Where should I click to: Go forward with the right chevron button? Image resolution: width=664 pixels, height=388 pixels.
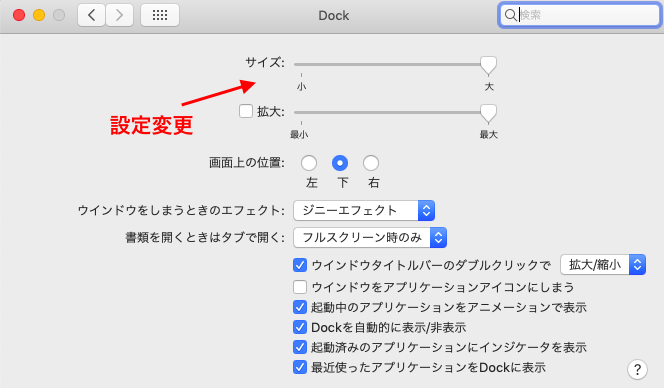[119, 15]
